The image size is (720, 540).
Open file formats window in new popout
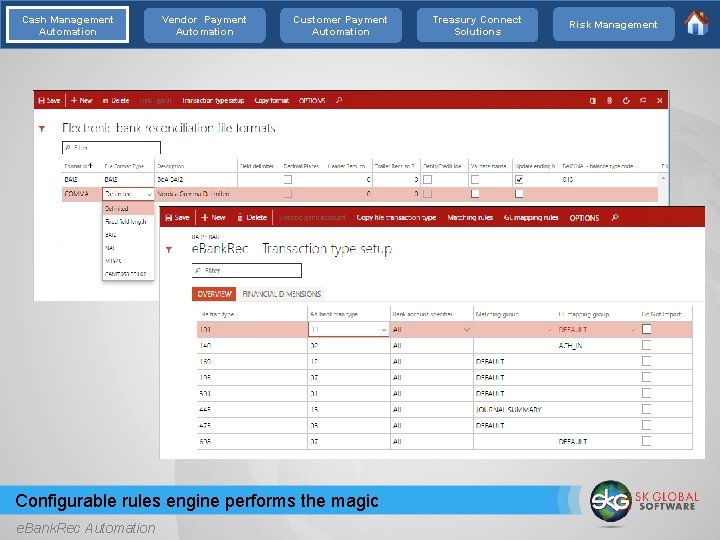tap(643, 100)
